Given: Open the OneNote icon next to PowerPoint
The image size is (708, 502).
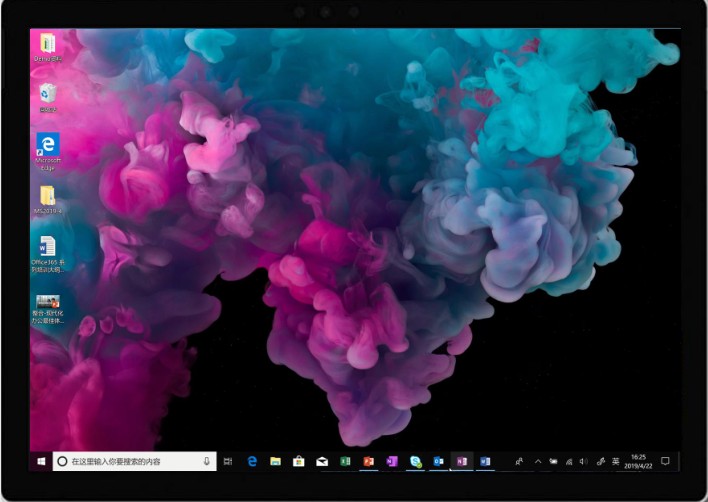Looking at the screenshot, I should click(392, 461).
